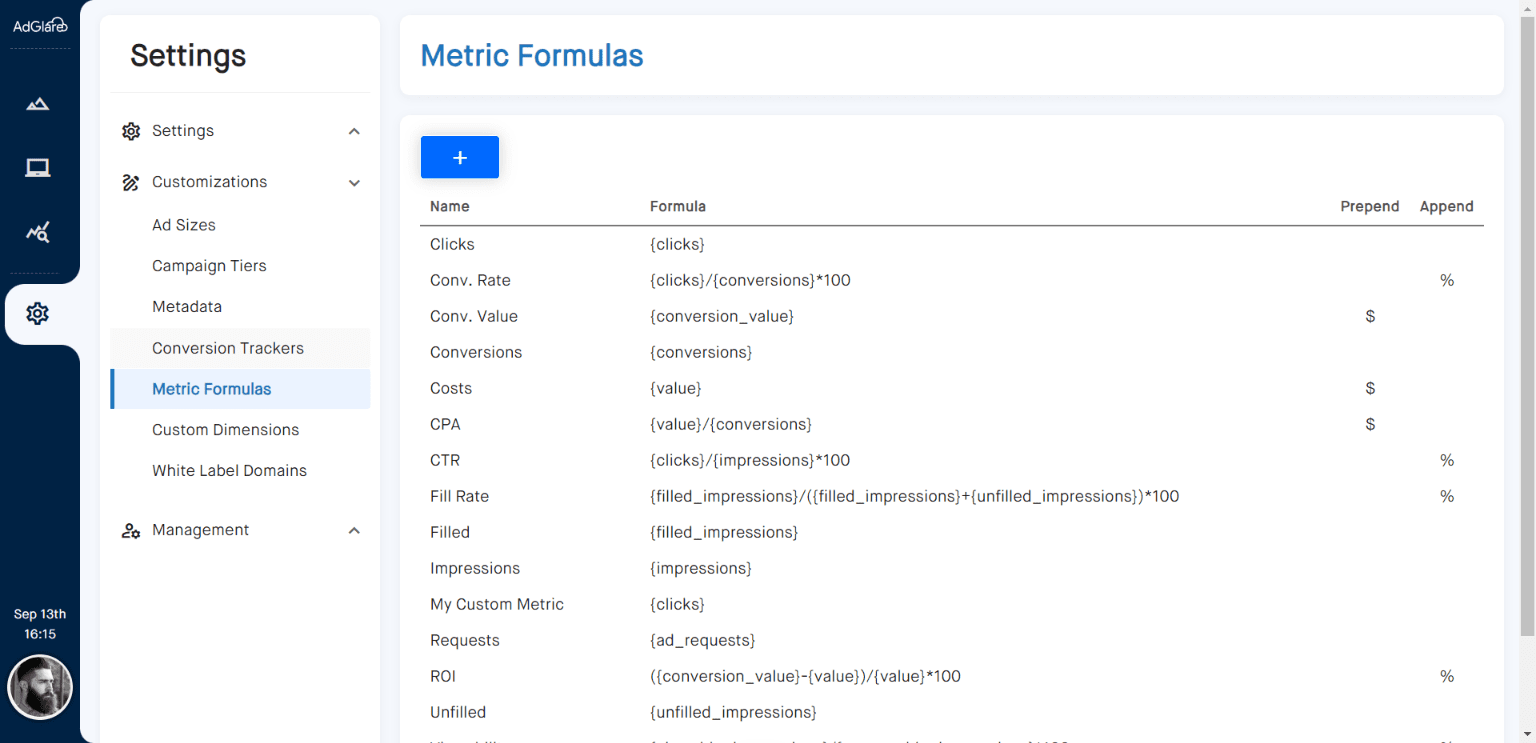Navigate to White Label Domains
The width and height of the screenshot is (1536, 743).
229,470
